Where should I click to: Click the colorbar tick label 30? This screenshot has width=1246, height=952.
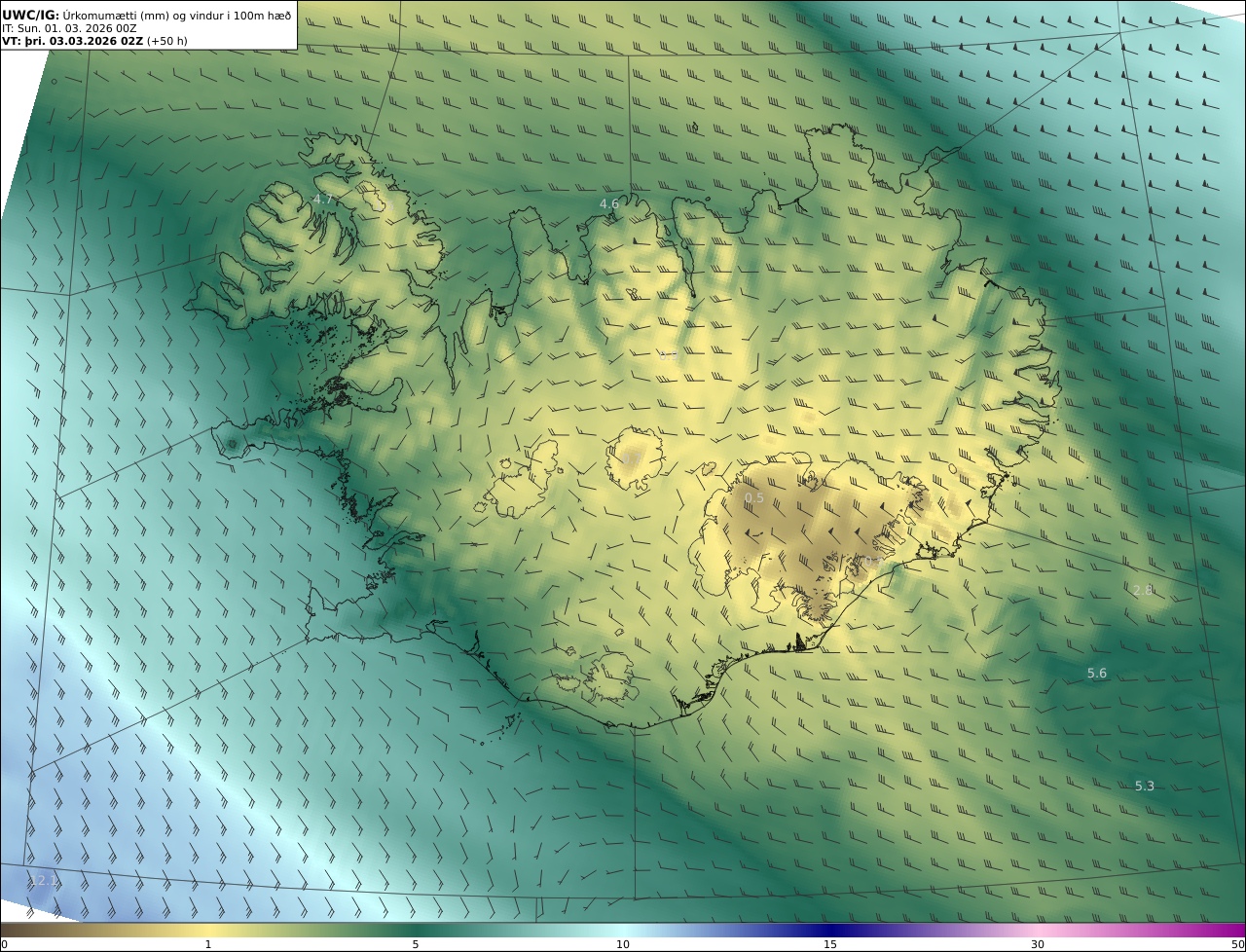click(1038, 944)
